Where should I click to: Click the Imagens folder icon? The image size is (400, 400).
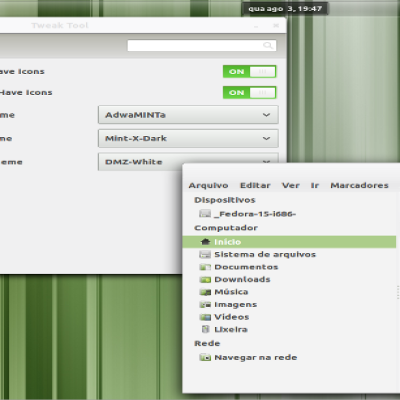(205, 304)
